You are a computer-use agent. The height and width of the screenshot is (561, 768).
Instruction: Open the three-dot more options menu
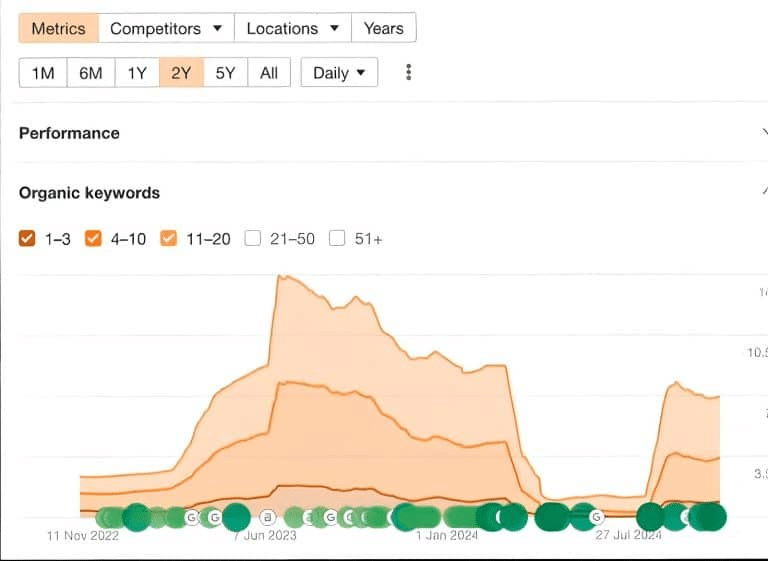[408, 73]
